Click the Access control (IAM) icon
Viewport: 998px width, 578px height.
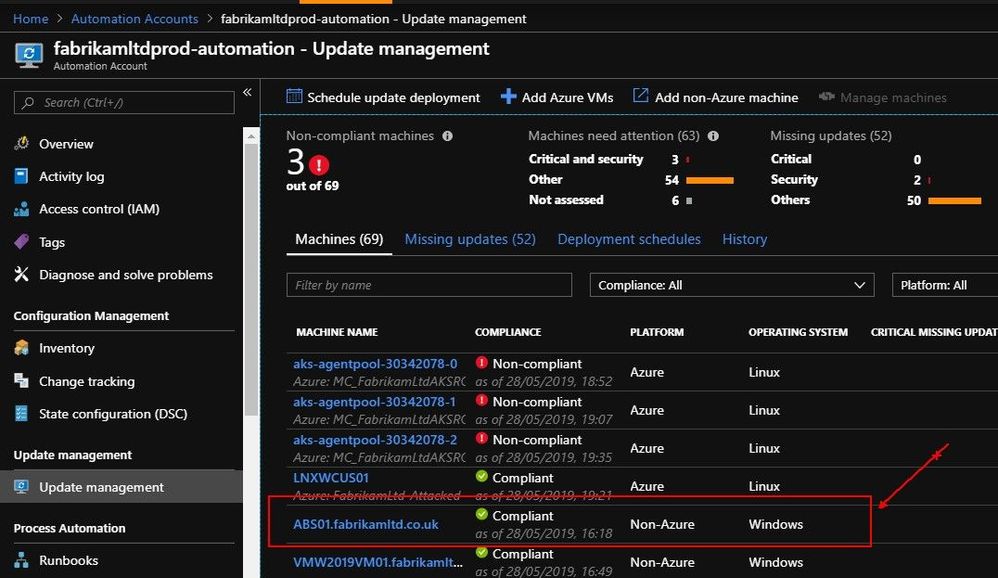(x=22, y=209)
